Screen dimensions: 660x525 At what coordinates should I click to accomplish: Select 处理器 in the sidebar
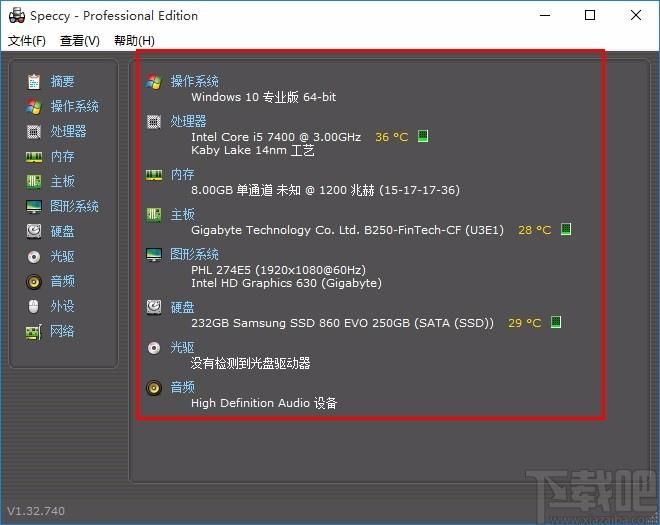69,131
